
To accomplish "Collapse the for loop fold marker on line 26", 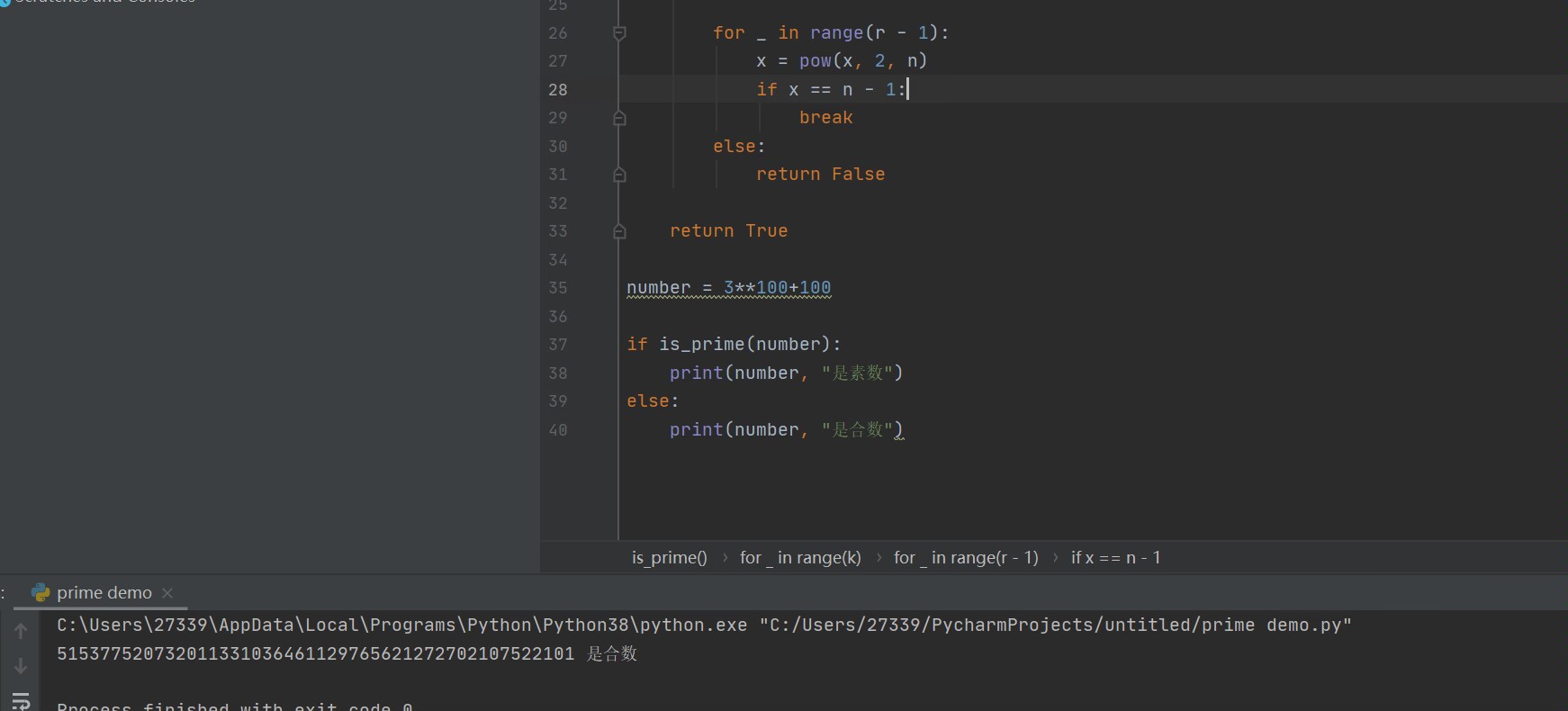I will click(619, 33).
